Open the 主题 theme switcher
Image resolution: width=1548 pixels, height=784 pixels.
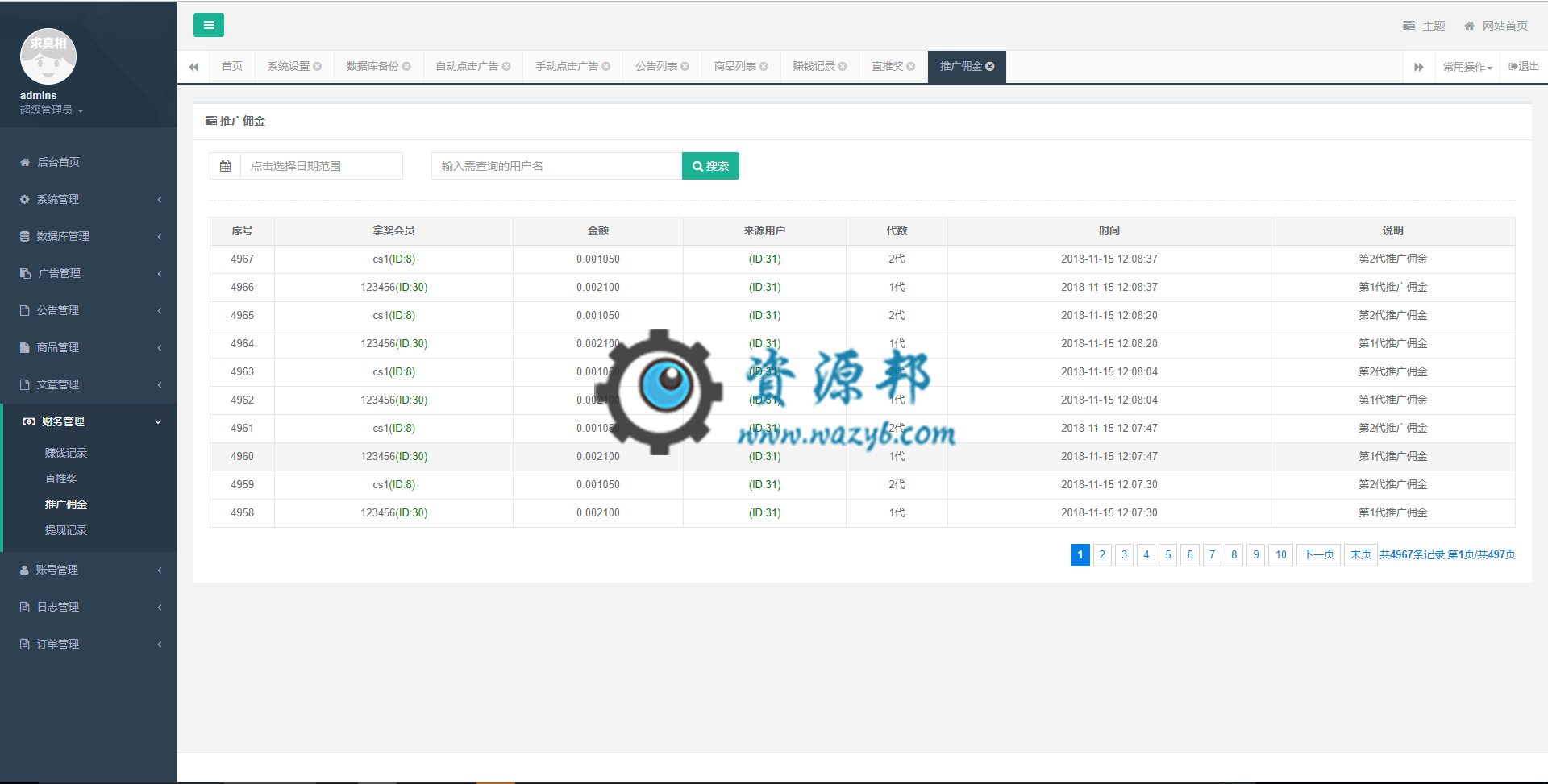tap(1424, 26)
